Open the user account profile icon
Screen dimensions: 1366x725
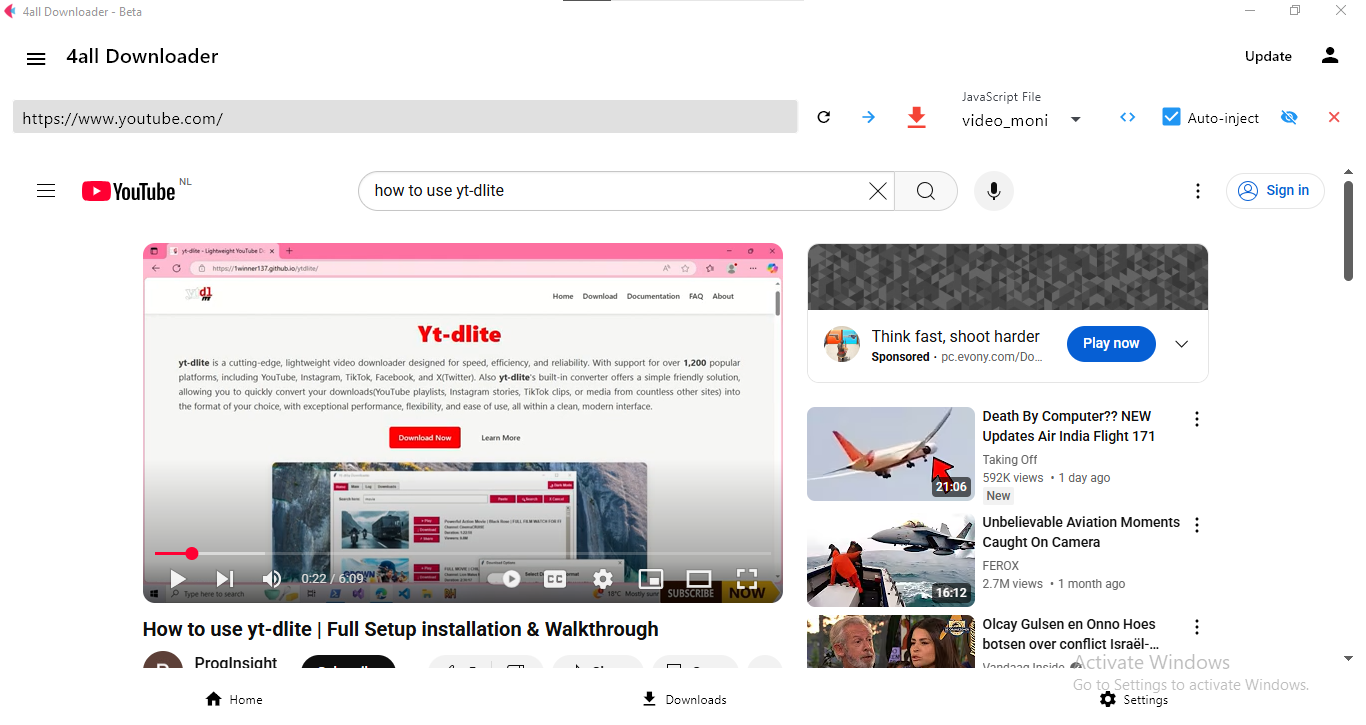[1330, 56]
